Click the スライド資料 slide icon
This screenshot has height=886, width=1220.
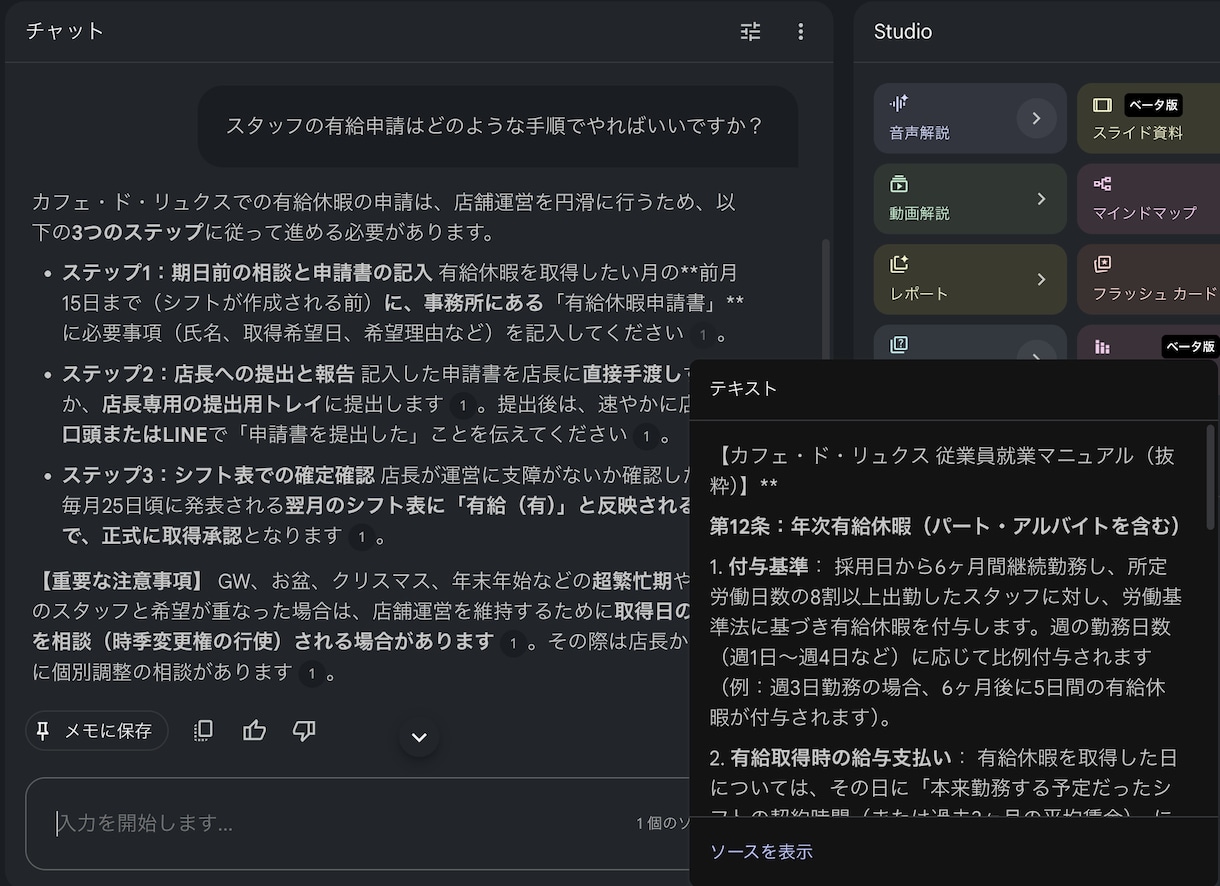(x=1102, y=105)
